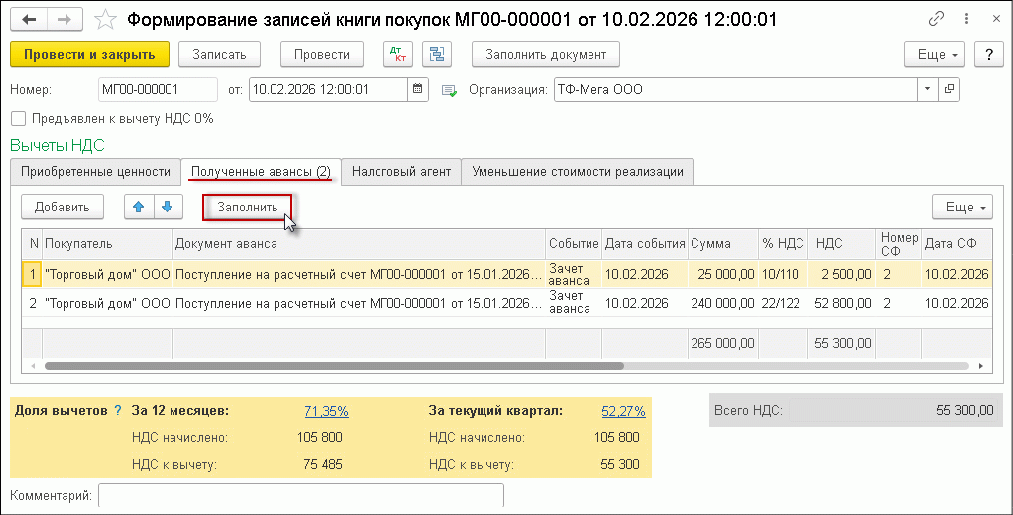
Task: Open top-right 'Еще' menu
Action: (x=934, y=54)
